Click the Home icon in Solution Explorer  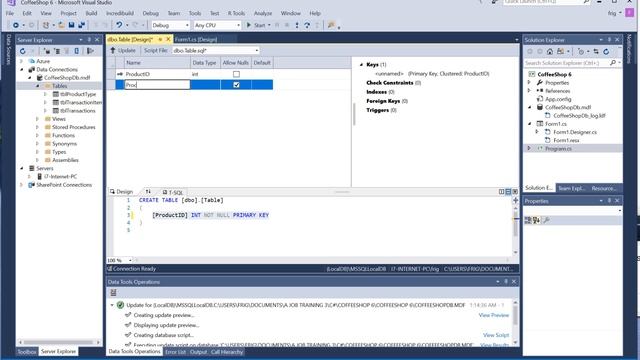(550, 51)
